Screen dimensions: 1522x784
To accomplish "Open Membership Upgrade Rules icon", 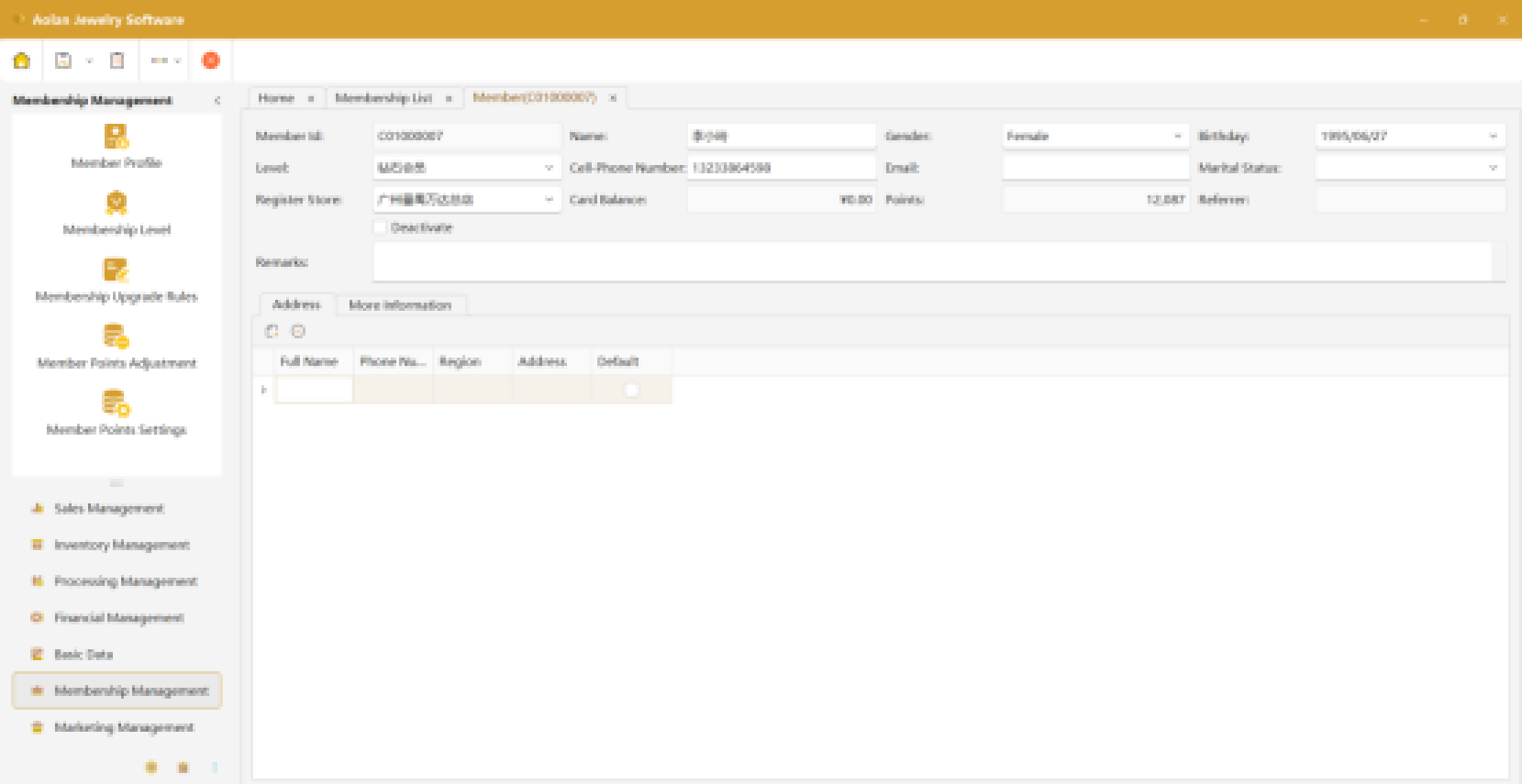I will [117, 271].
